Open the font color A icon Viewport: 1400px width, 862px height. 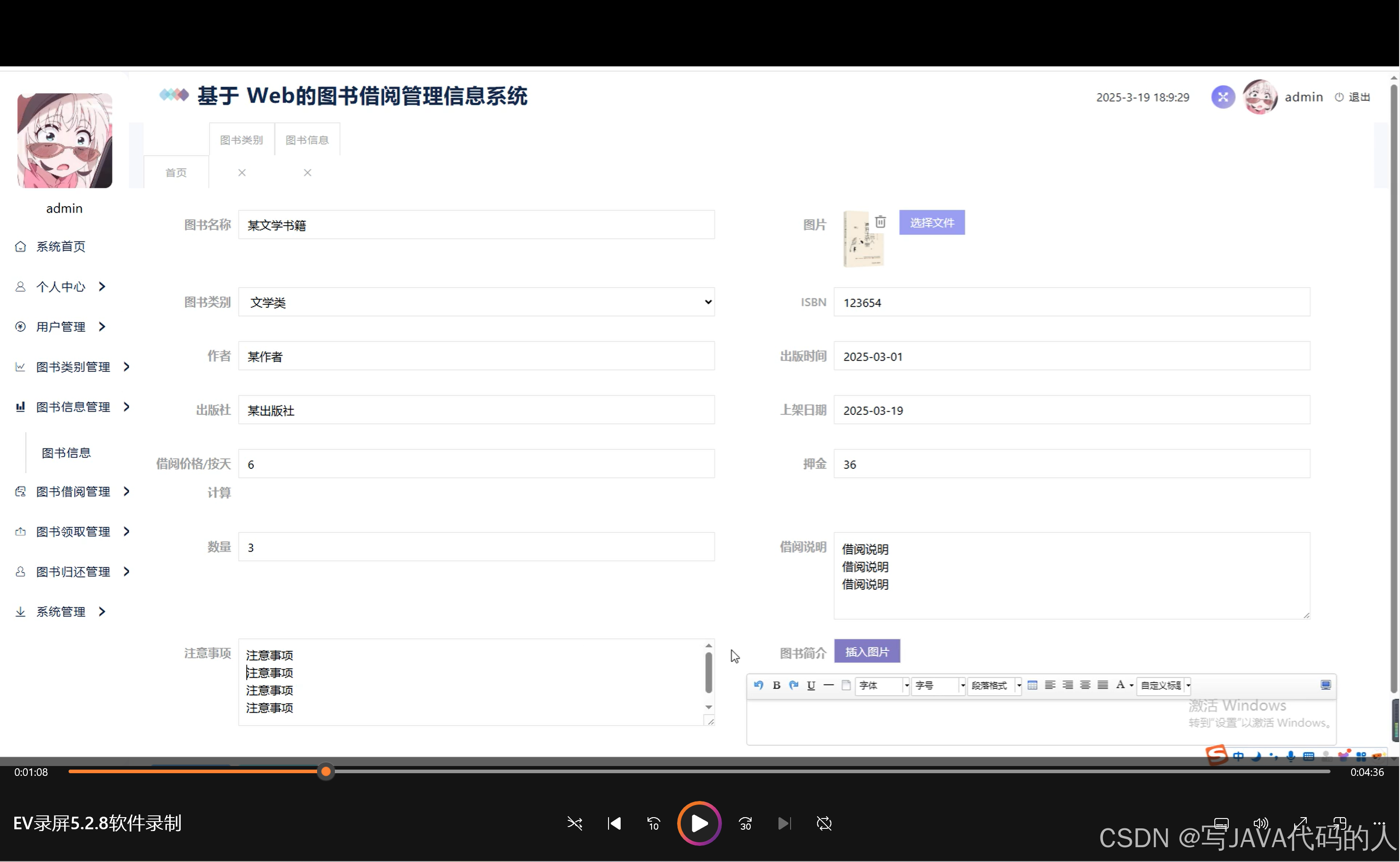tap(1121, 685)
